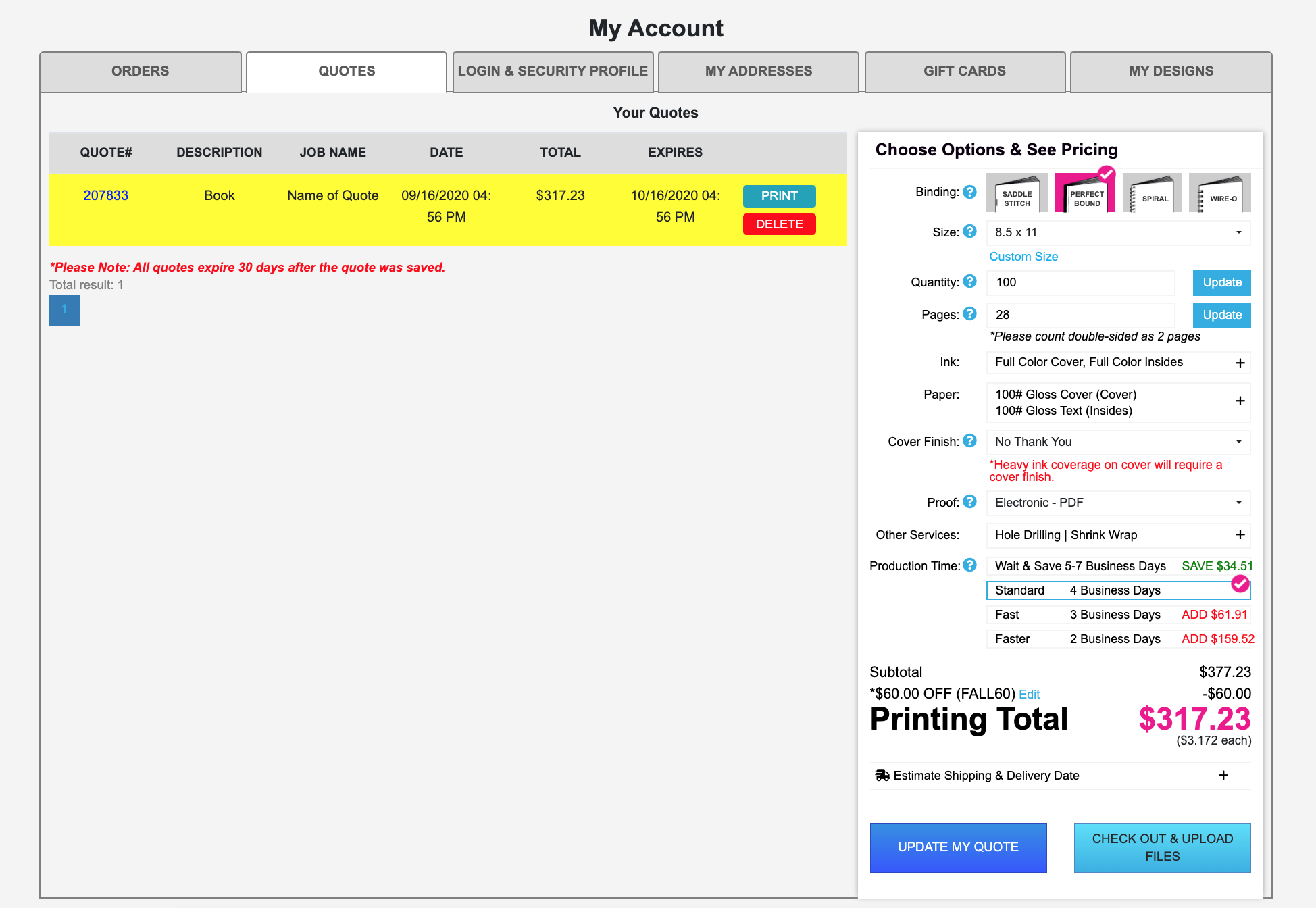This screenshot has width=1316, height=908.
Task: Select Saddle Stitch binding icon
Action: pyautogui.click(x=1017, y=194)
